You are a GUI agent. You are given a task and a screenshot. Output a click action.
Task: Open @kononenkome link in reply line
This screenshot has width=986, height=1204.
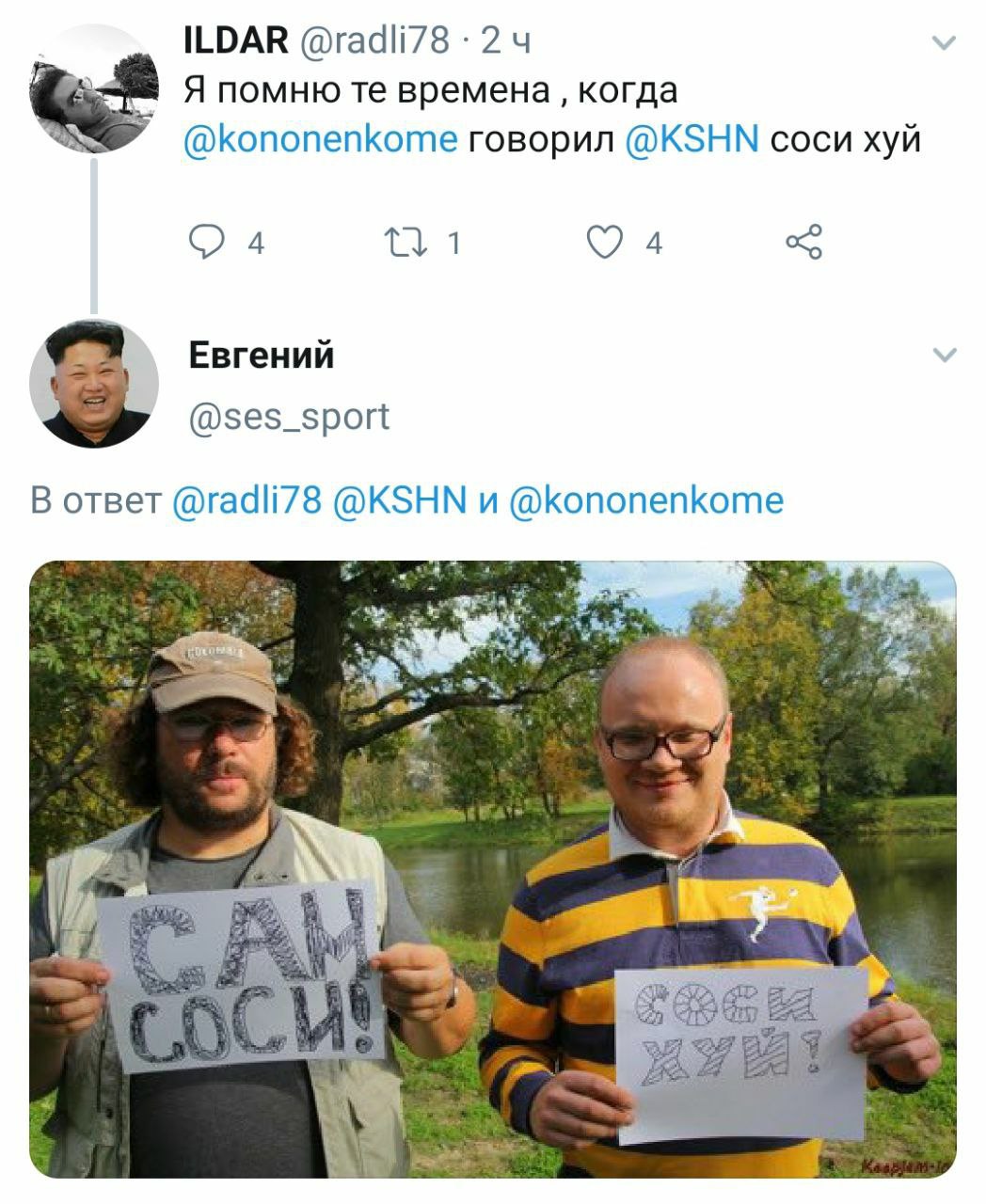(646, 499)
